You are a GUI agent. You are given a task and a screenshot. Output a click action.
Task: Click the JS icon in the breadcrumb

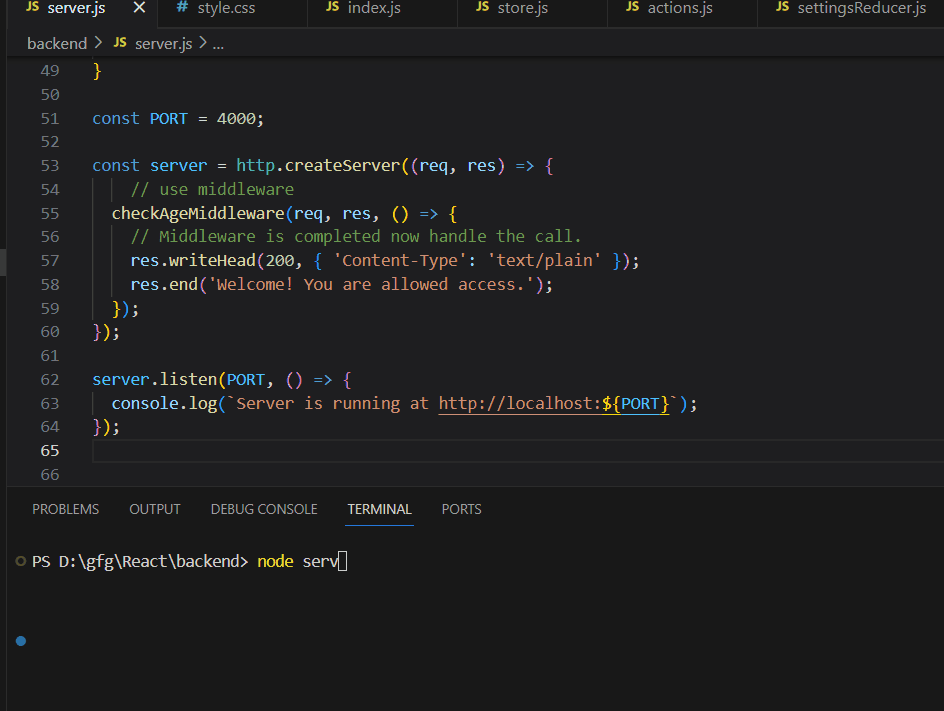(120, 43)
